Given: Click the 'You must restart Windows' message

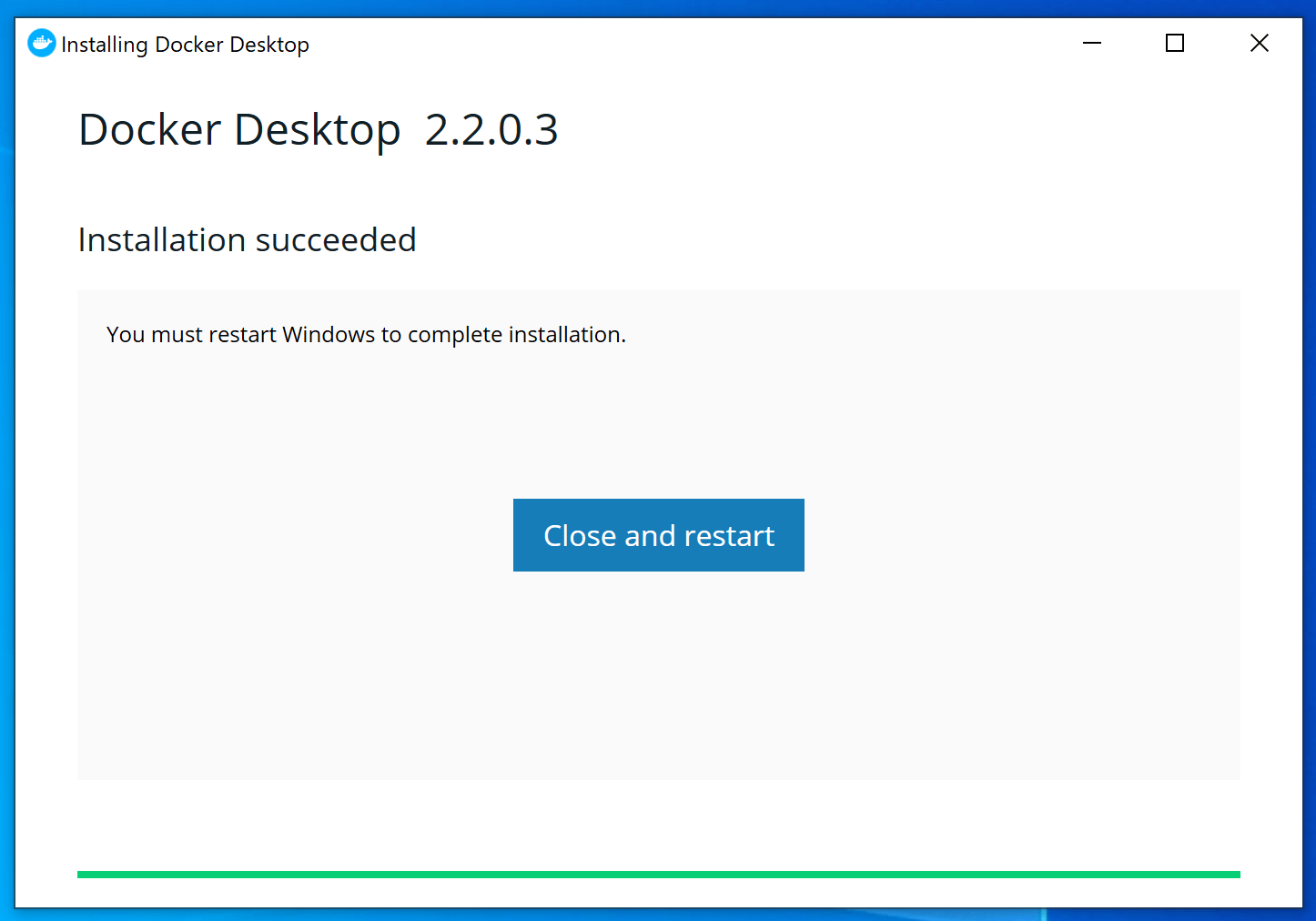Looking at the screenshot, I should 366,335.
